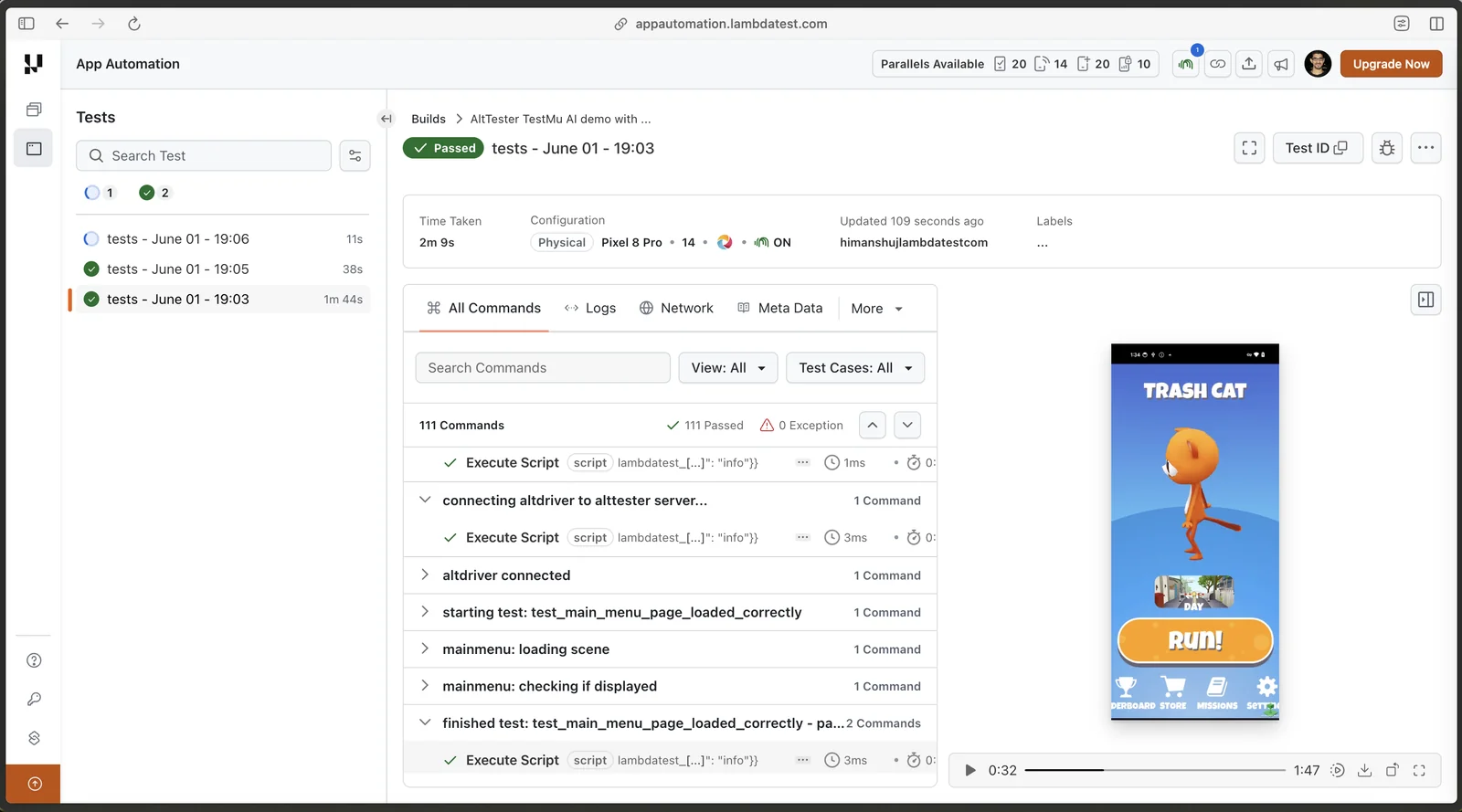Open the View: All dropdown

coord(728,368)
